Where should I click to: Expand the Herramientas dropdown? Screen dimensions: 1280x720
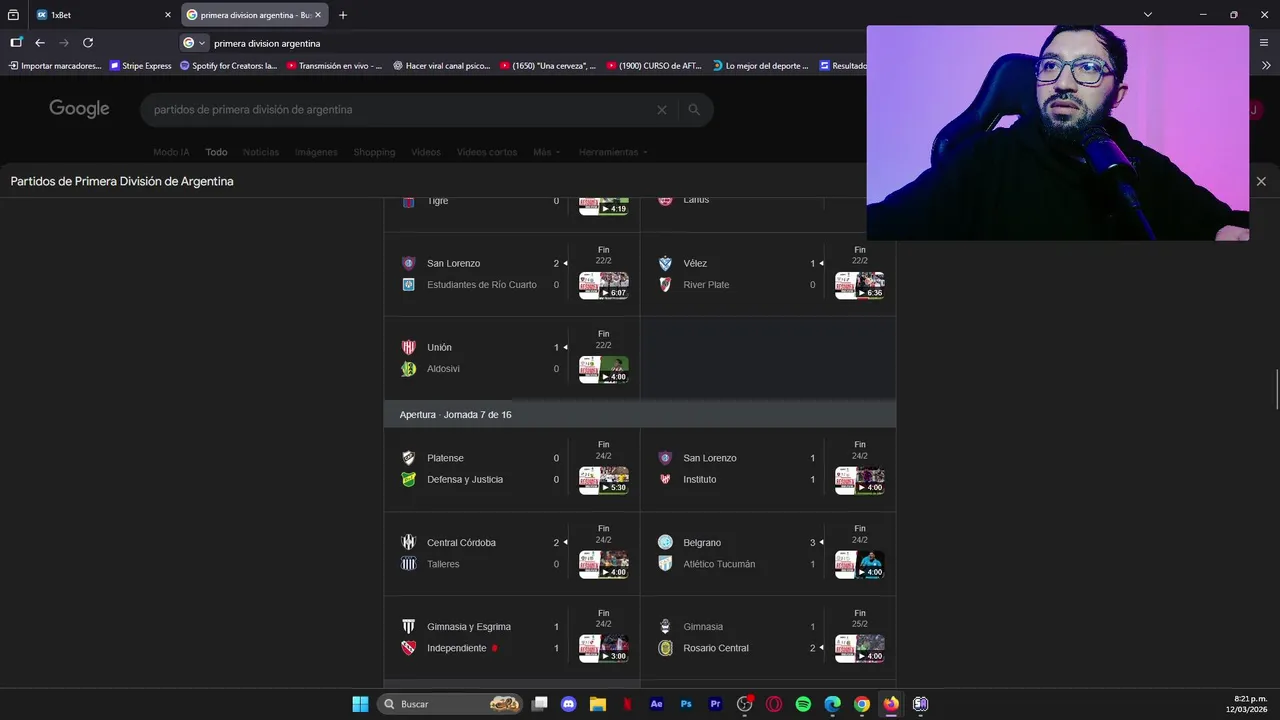coord(613,152)
